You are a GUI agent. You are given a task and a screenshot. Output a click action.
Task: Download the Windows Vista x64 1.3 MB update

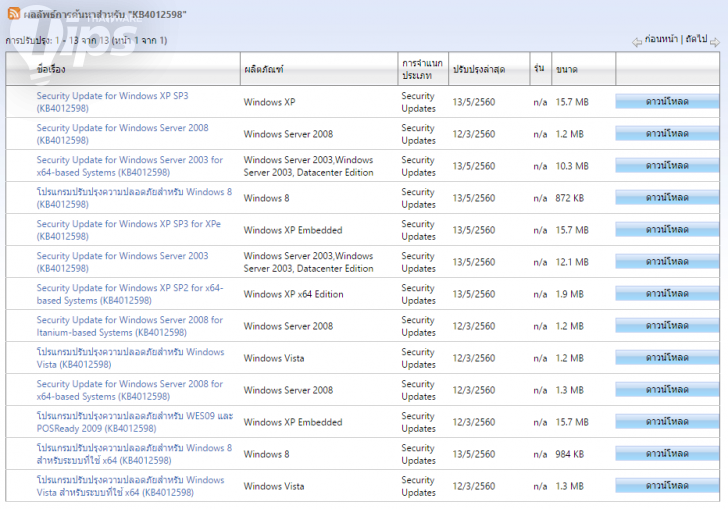(x=667, y=486)
